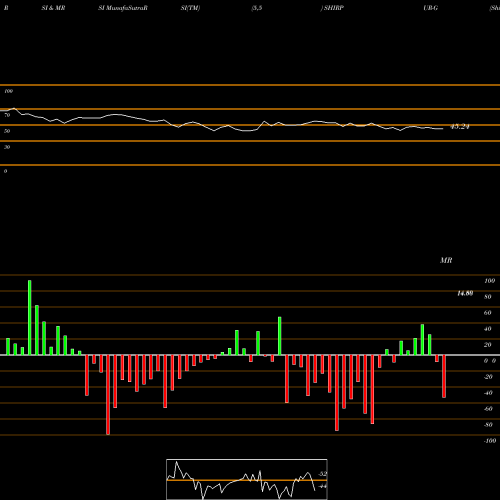Click the mini chart label 44
The width and height of the screenshot is (500, 500).
(x=323, y=486)
